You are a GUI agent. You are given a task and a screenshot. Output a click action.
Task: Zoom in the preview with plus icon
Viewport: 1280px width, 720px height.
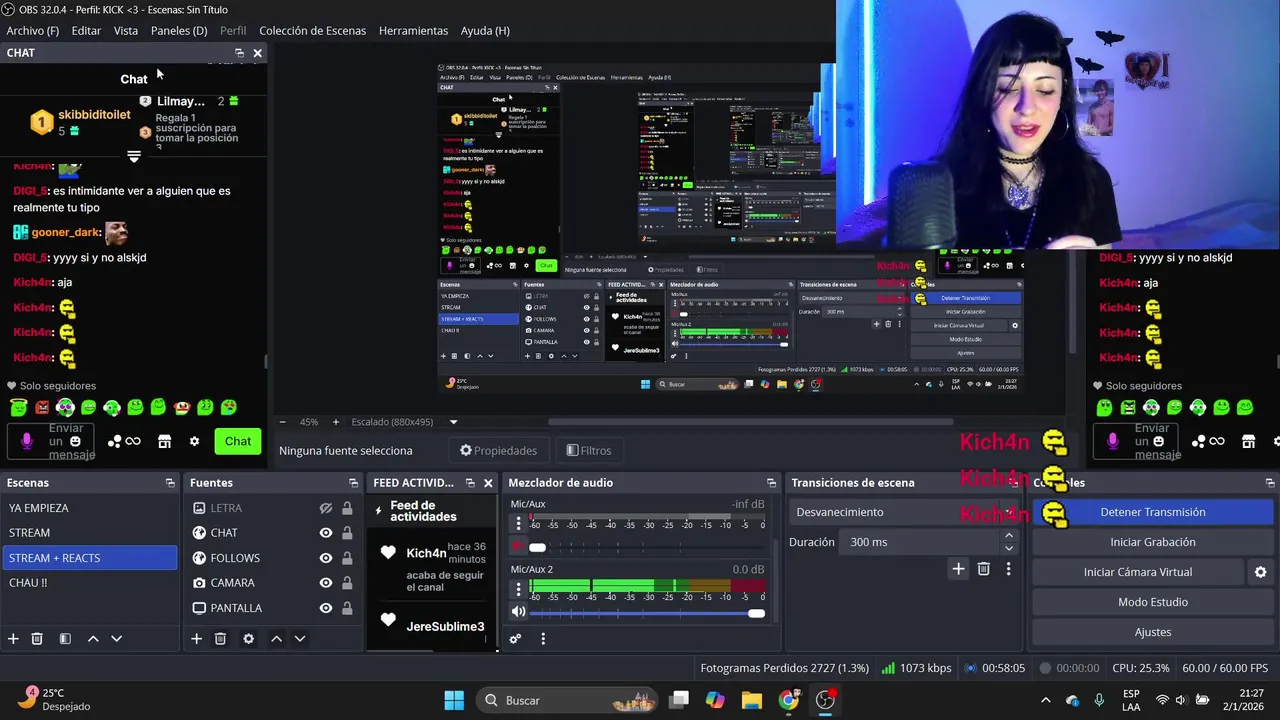pos(335,422)
